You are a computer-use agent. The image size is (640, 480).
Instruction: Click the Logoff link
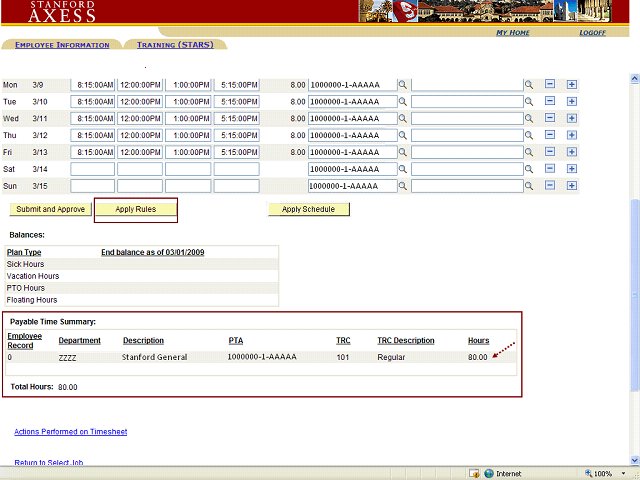click(x=592, y=33)
